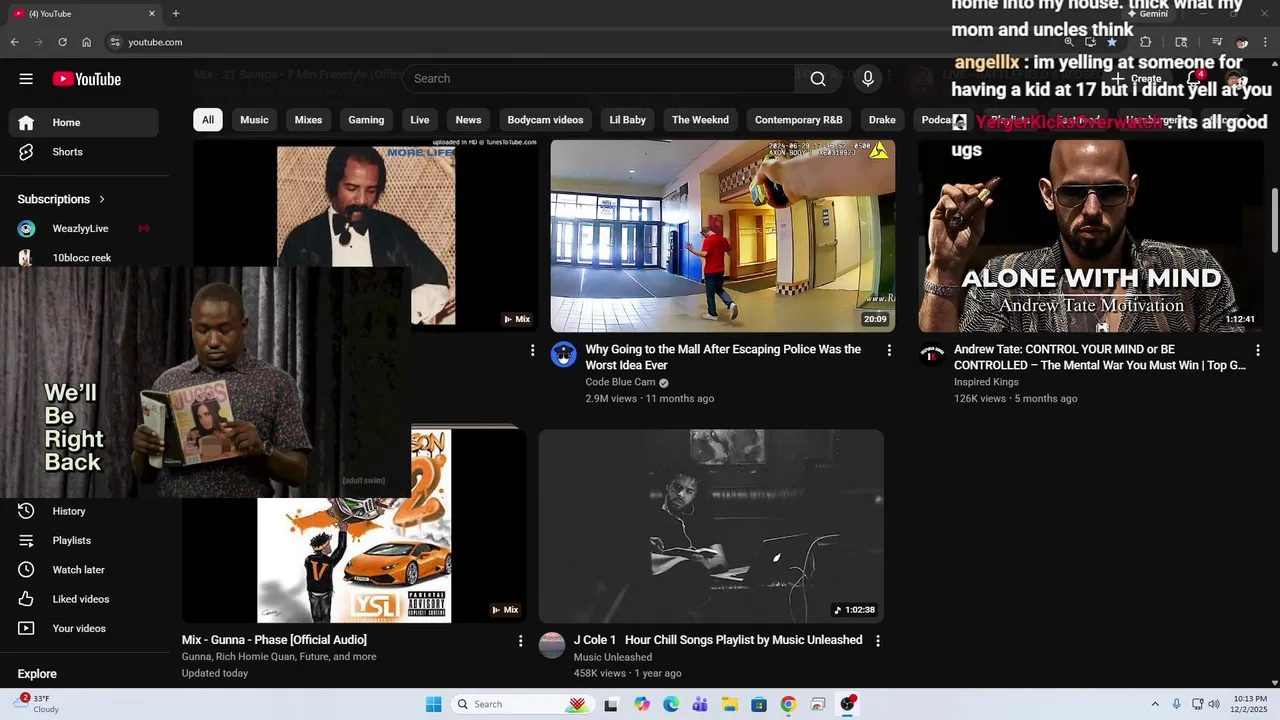Click the Create button
Image resolution: width=1280 pixels, height=720 pixels.
tap(1138, 78)
